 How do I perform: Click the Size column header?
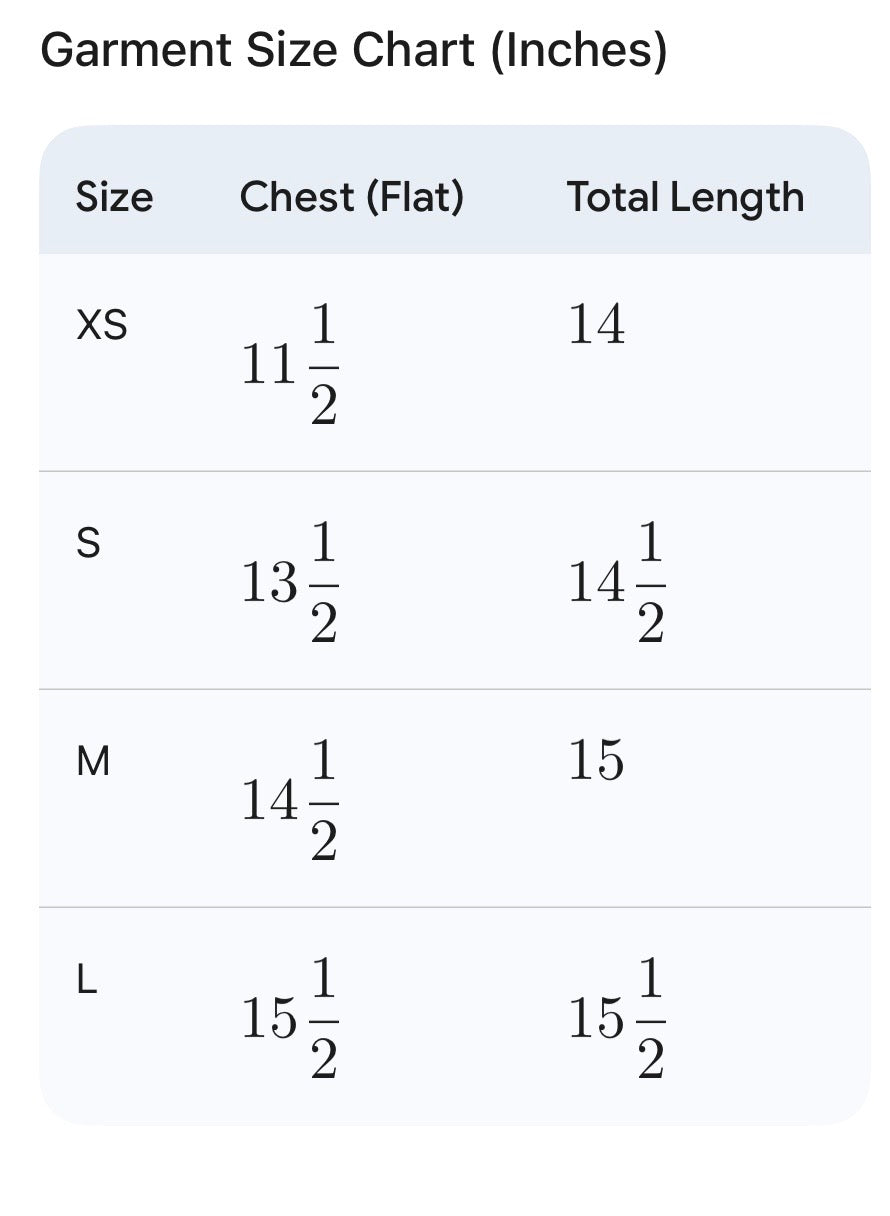pyautogui.click(x=114, y=197)
